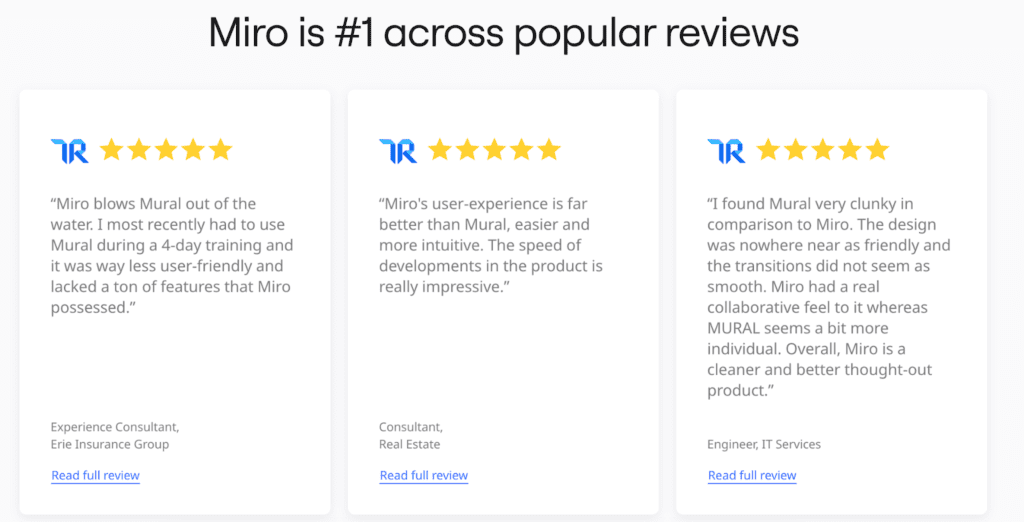Open the full review from the Real Estate consultant
This screenshot has width=1024, height=522.
coord(424,476)
